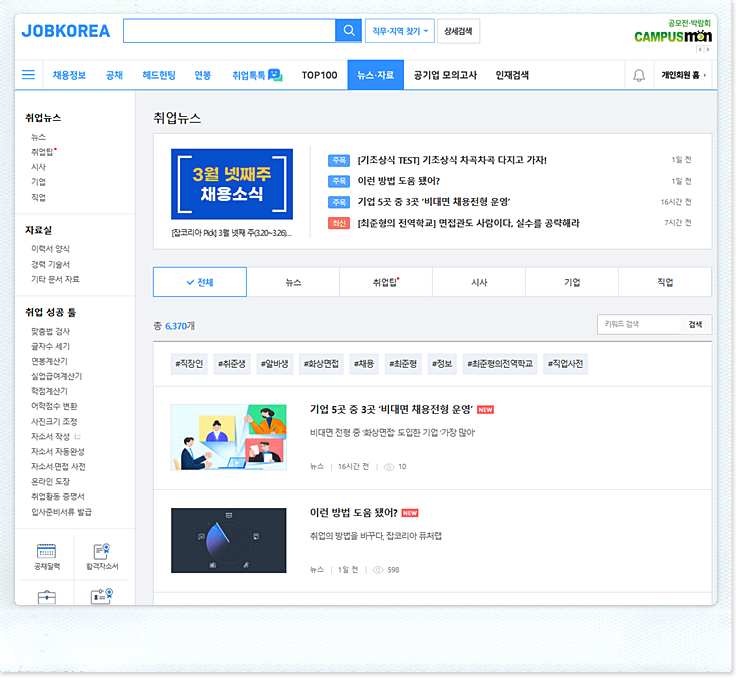Focus the main search input field
This screenshot has width=740, height=680.
click(x=229, y=31)
